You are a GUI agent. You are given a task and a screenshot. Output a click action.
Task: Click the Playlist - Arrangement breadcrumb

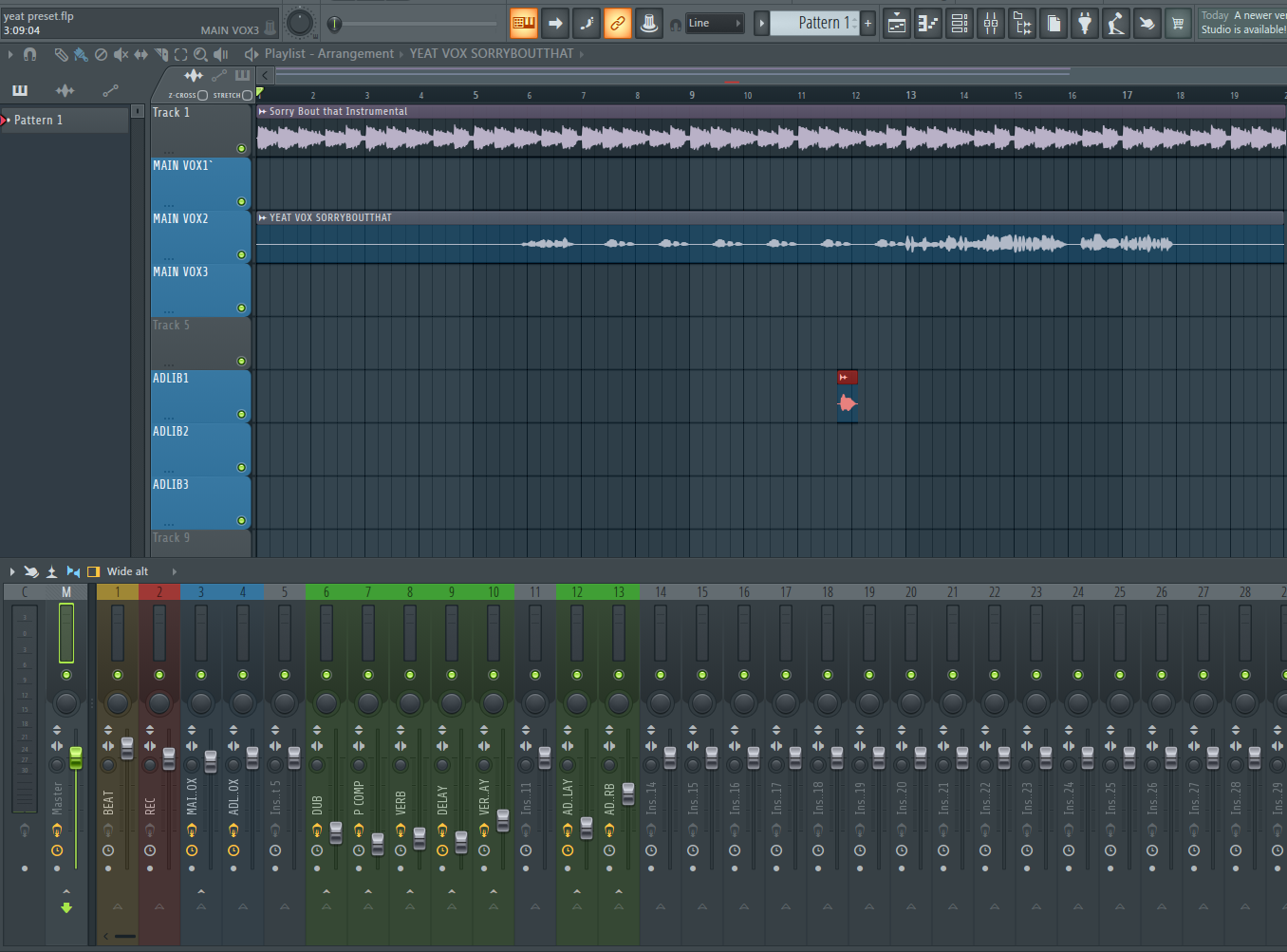pos(328,54)
